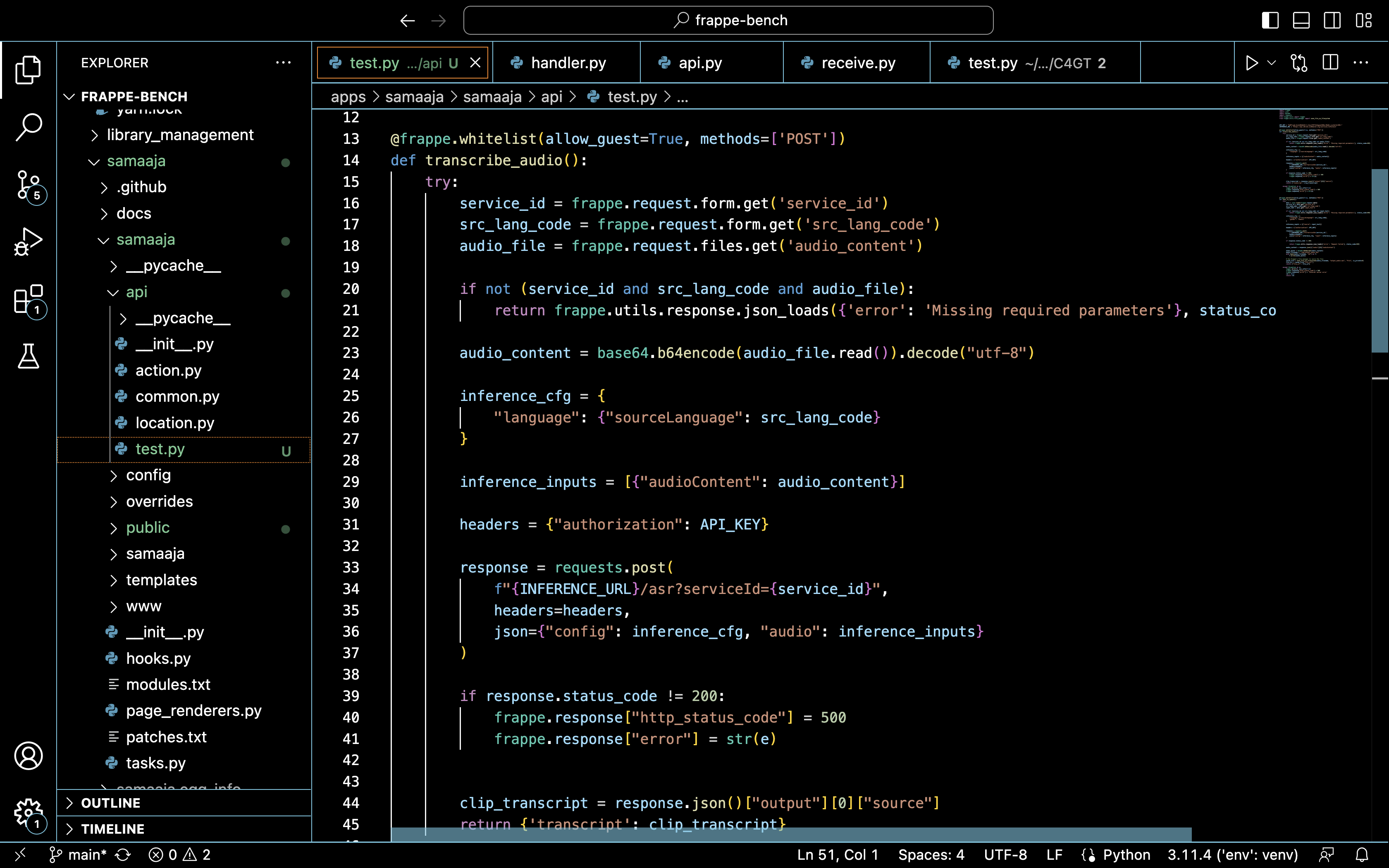Toggle the secondary side bar

1332,20
